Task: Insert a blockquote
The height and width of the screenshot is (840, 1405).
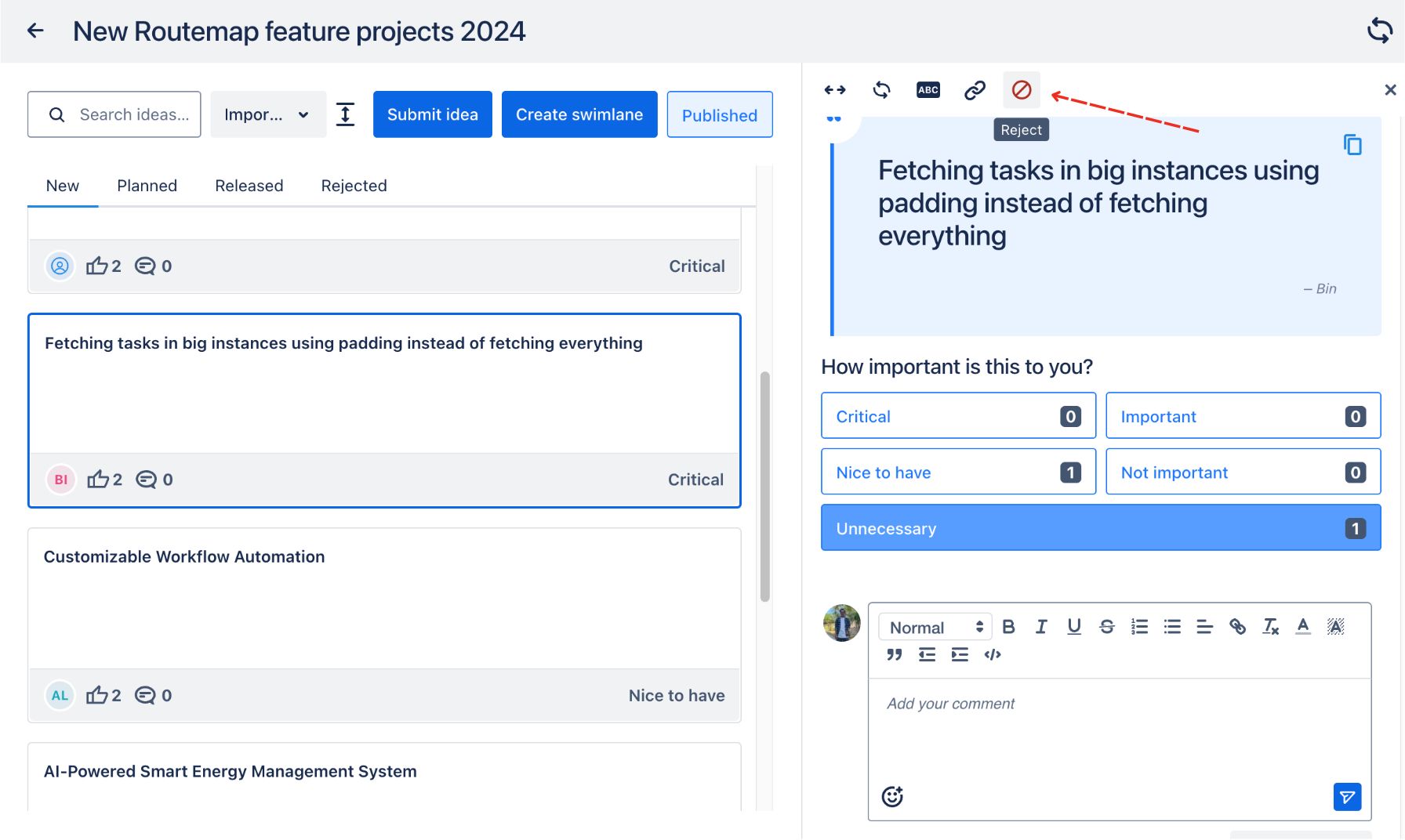Action: click(x=895, y=654)
